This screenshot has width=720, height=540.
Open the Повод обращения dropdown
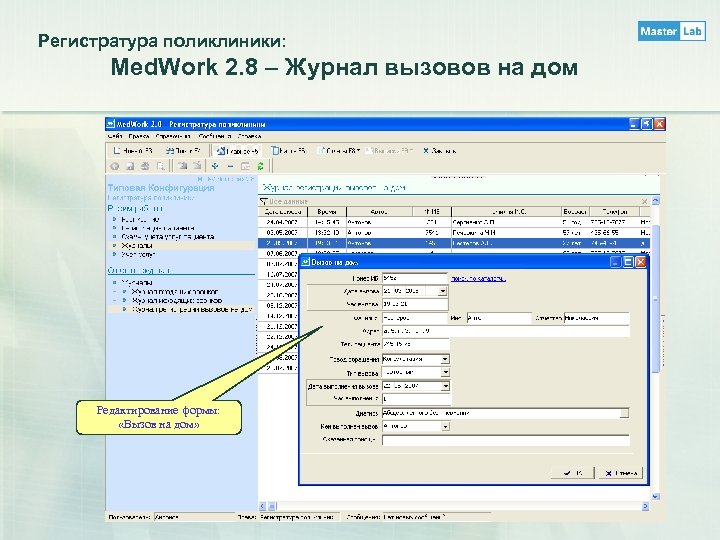(x=445, y=359)
